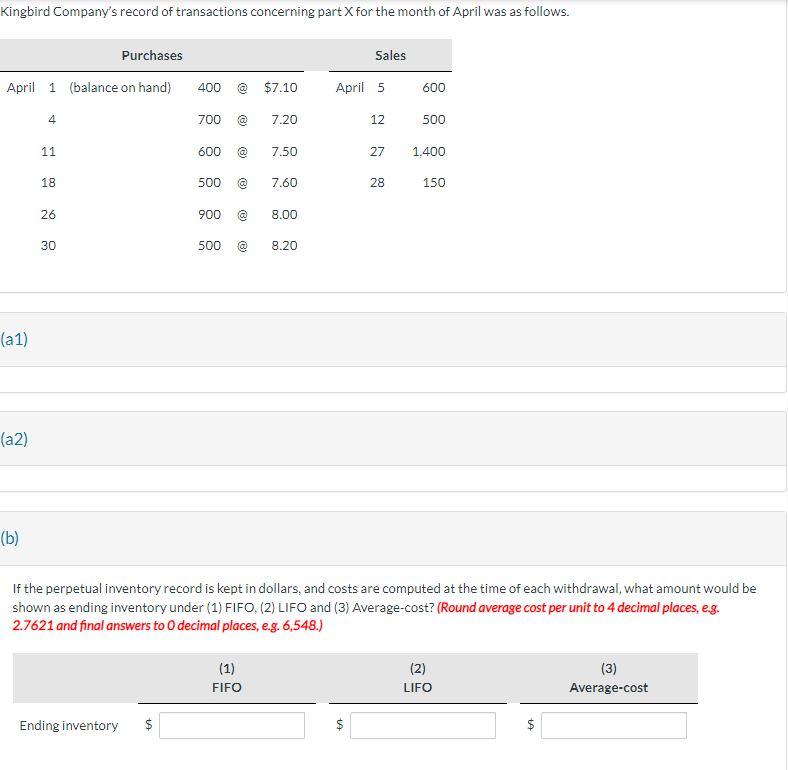Click the 150 units sold on April 28
The width and height of the screenshot is (788, 770).
pyautogui.click(x=434, y=182)
